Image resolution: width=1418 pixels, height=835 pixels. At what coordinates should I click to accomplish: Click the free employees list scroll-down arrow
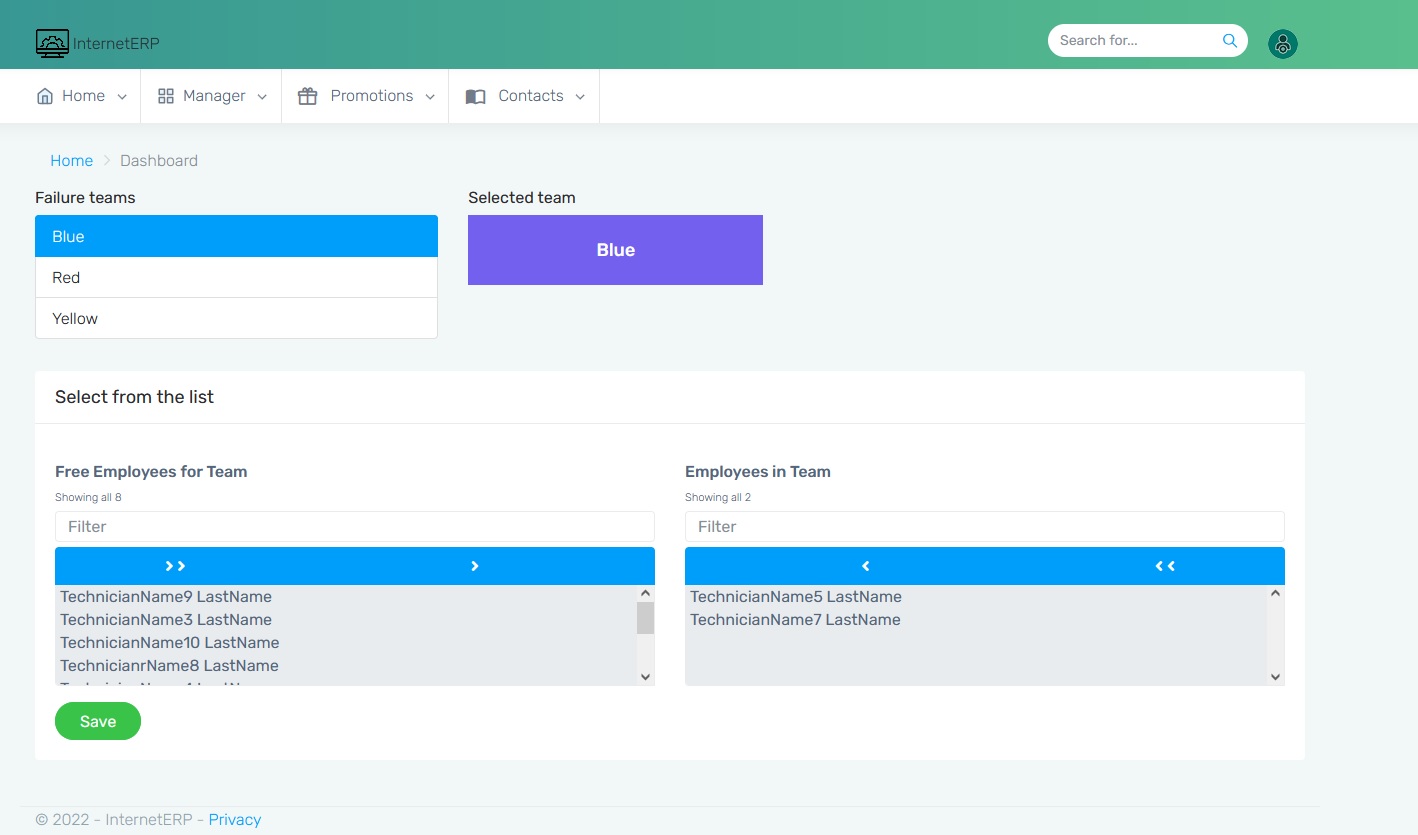(645, 677)
